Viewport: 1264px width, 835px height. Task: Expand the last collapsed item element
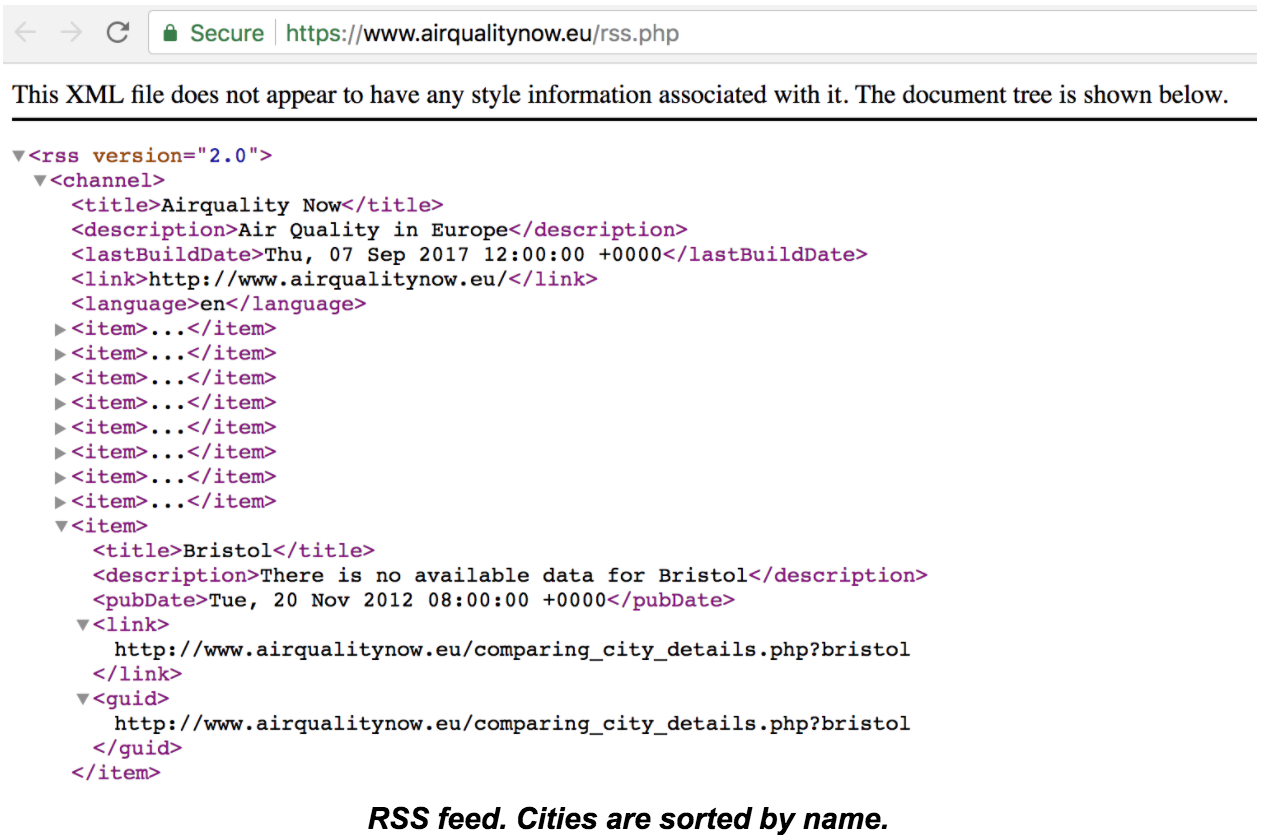(61, 501)
